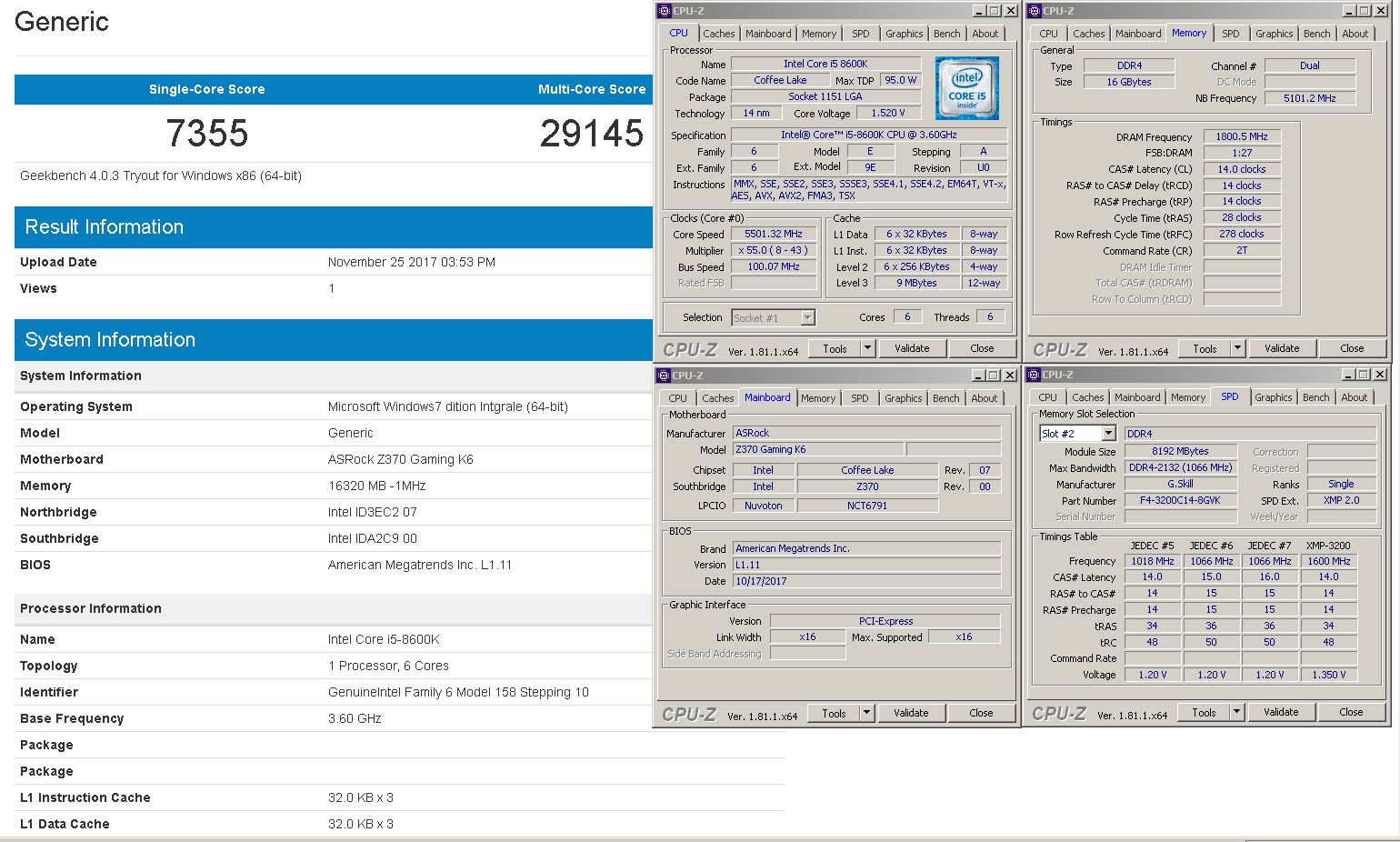Click XMP-3200 frequency 1600 MHz cell
Viewport: 1400px width, 842px height.
[x=1328, y=561]
